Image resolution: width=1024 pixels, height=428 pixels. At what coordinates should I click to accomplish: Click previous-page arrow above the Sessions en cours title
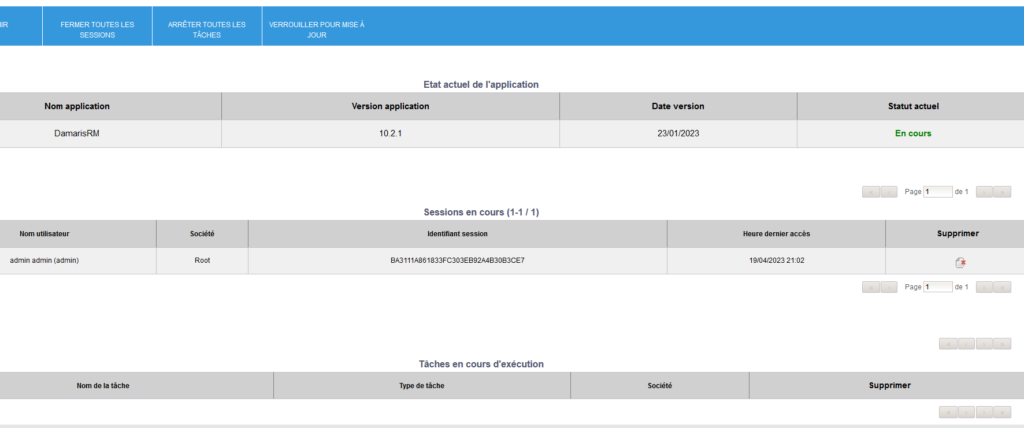[x=888, y=191]
